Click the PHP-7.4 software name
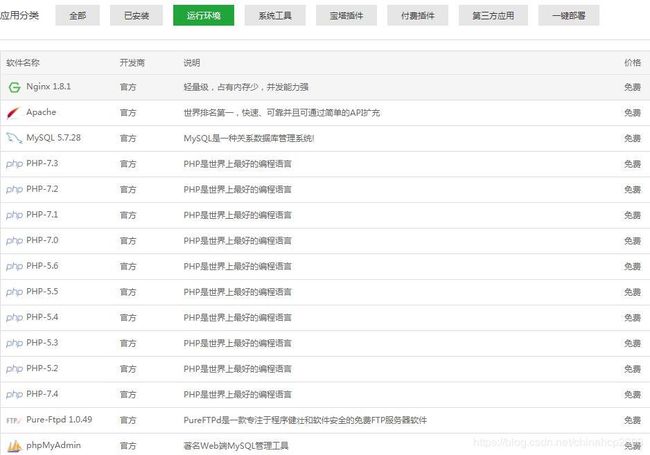650x455 pixels. 42,394
